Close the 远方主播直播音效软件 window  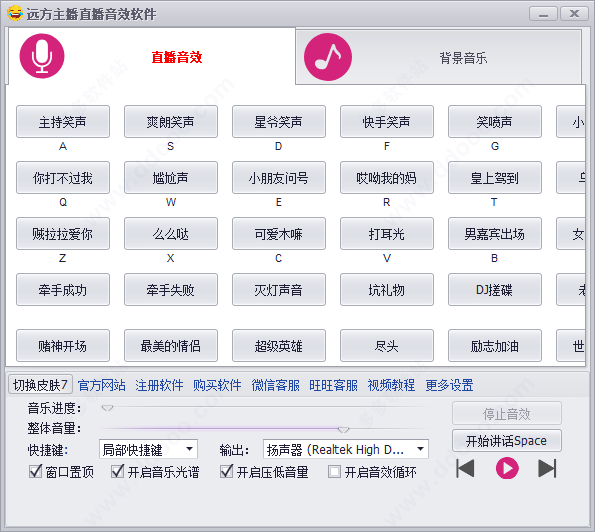(x=575, y=14)
